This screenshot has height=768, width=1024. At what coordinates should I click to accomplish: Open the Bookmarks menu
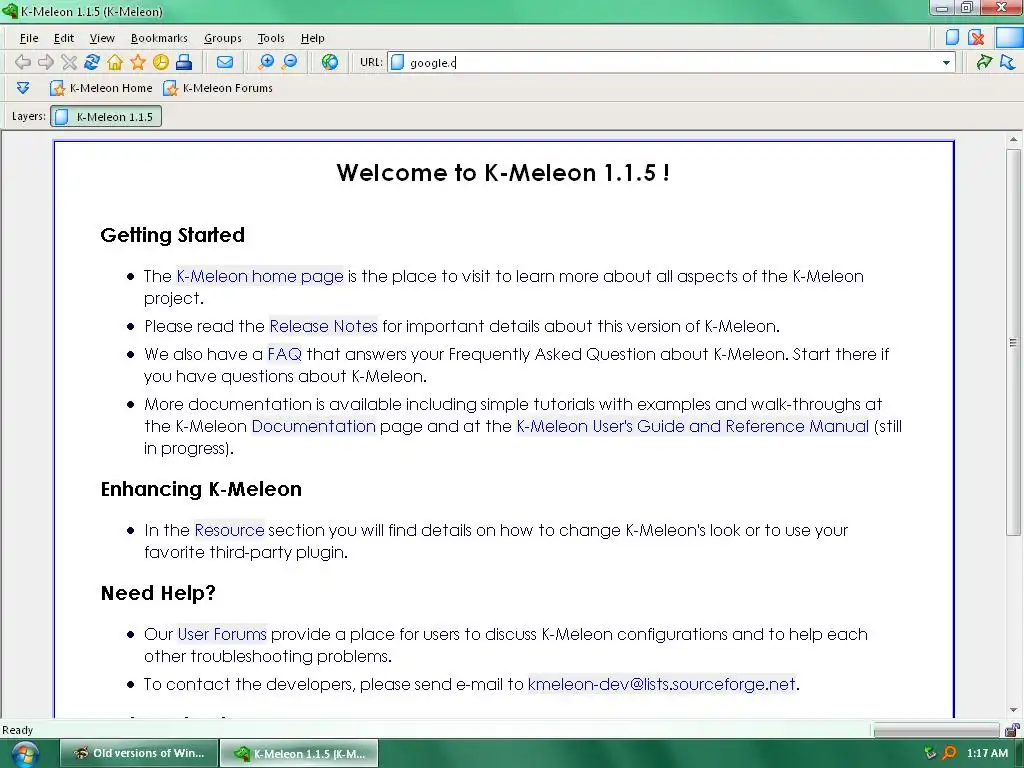tap(159, 38)
